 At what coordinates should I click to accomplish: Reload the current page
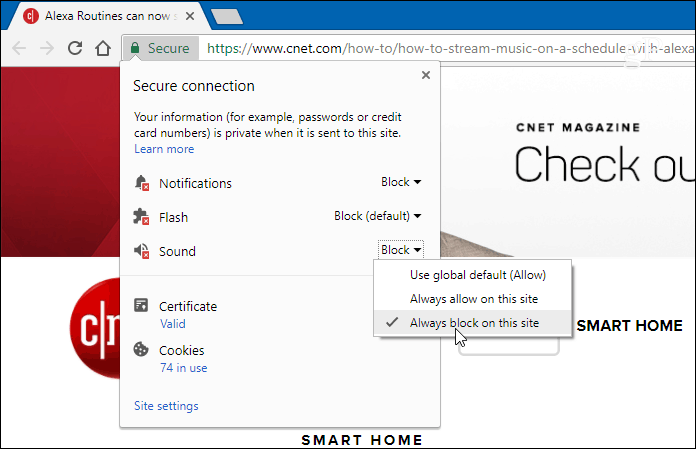coord(75,48)
